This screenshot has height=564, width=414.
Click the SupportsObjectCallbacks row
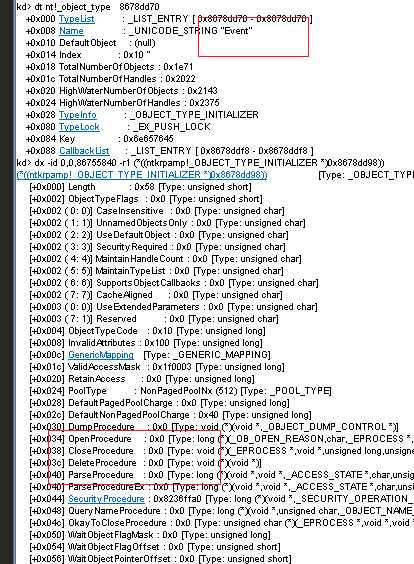point(174,283)
